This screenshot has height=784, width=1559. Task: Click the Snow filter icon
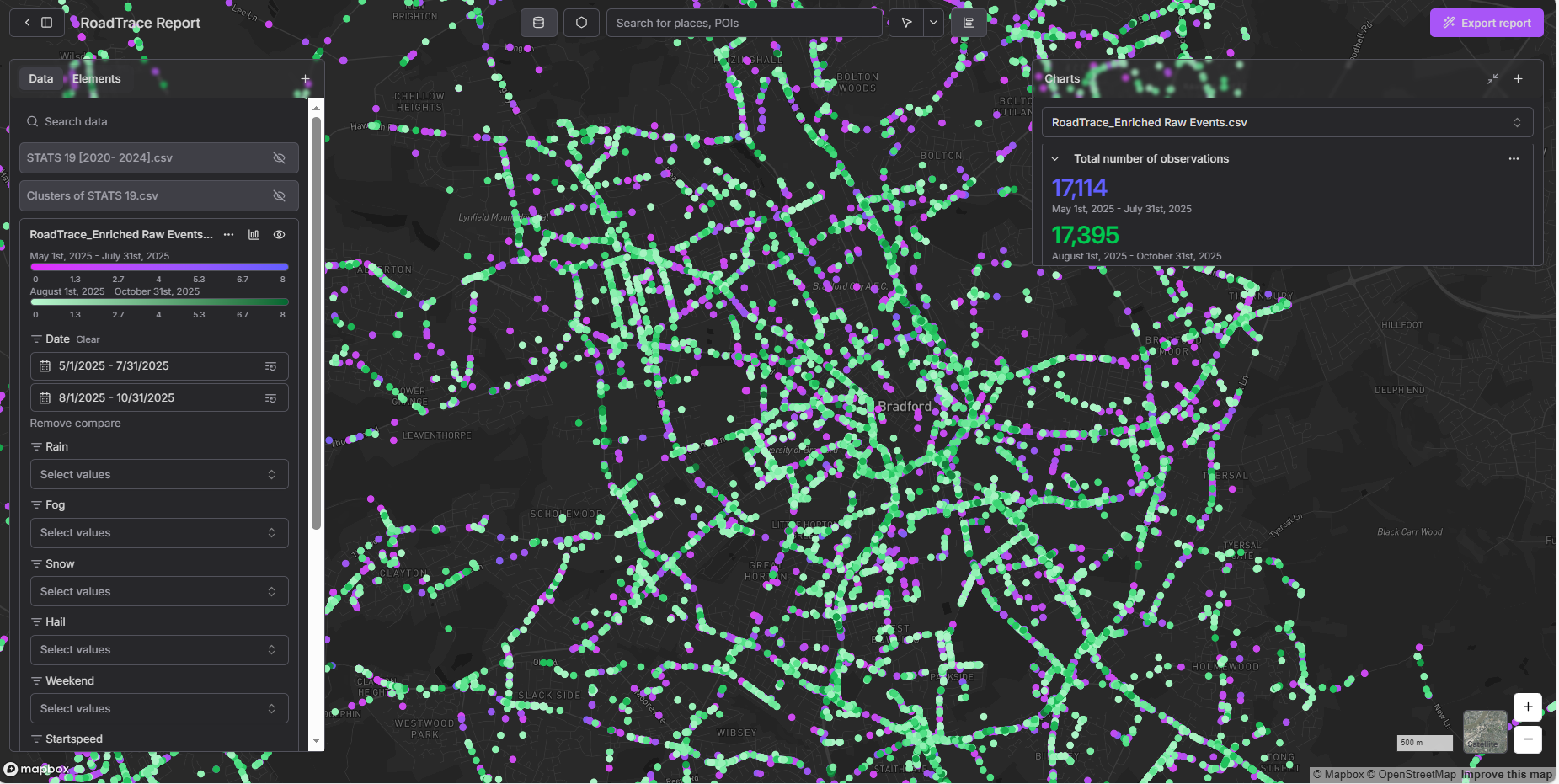pyautogui.click(x=36, y=564)
